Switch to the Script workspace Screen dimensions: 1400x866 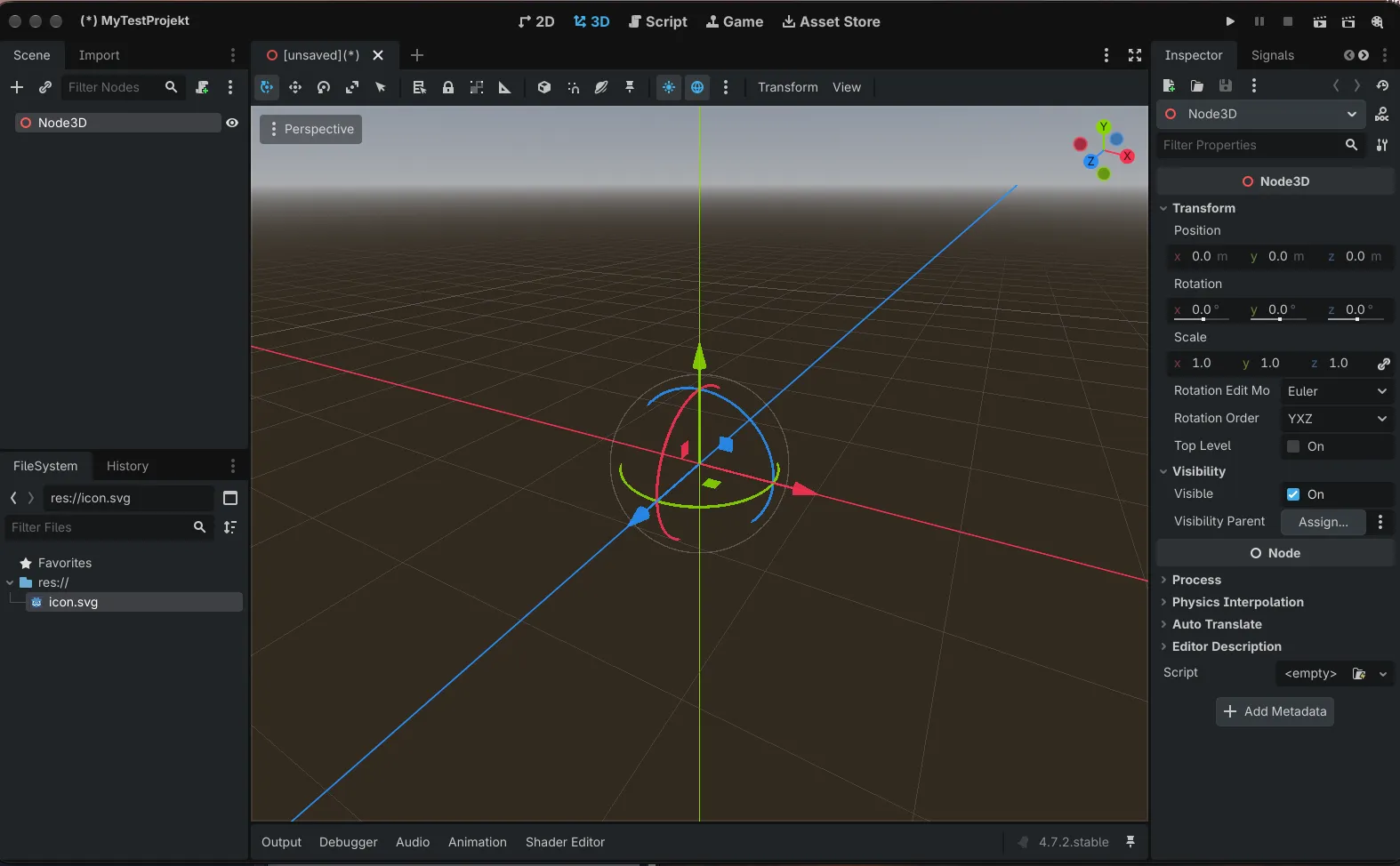(x=658, y=21)
